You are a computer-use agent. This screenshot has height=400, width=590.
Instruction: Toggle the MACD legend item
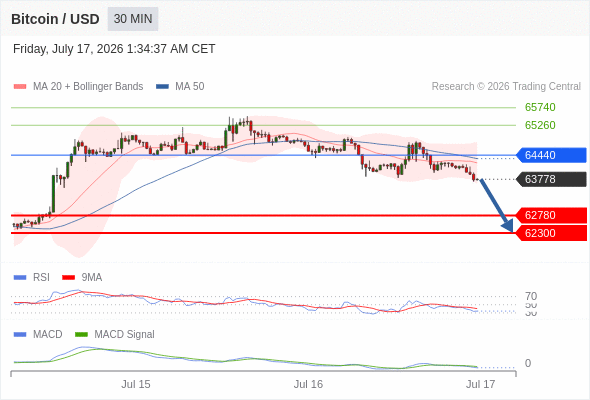point(38,334)
